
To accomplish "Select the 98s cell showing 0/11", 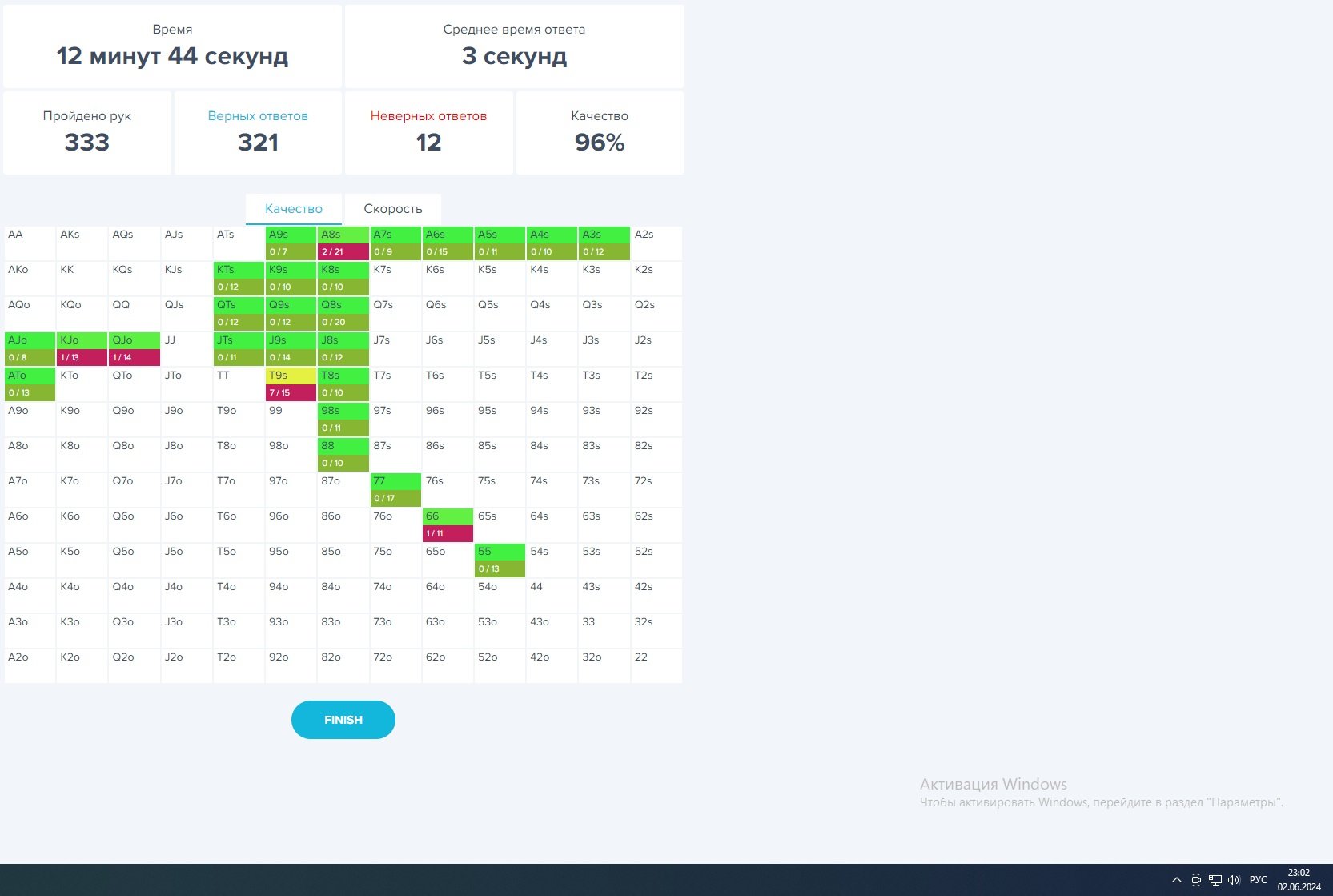I will (x=343, y=420).
